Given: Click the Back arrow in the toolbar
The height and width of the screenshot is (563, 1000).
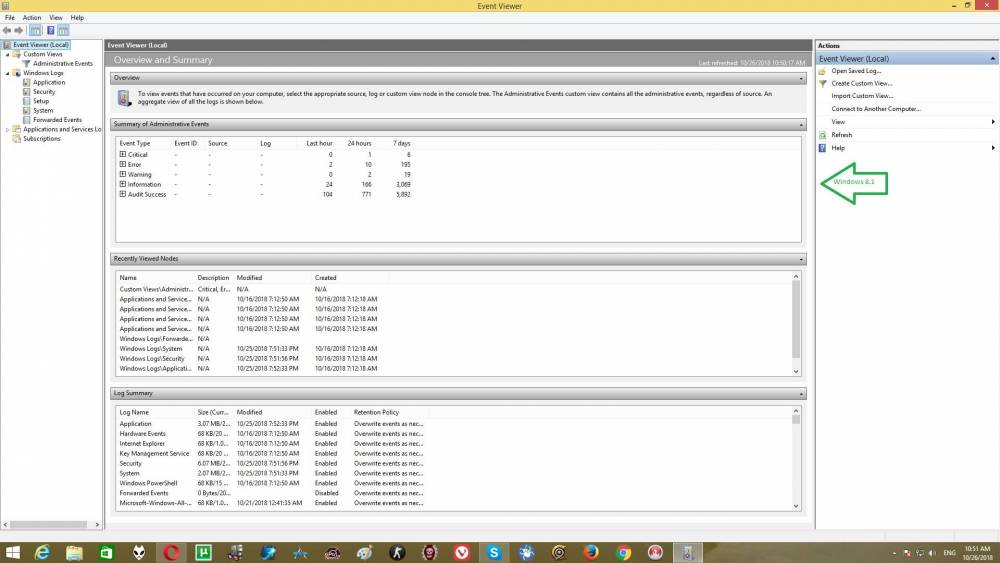Looking at the screenshot, I should pyautogui.click(x=7, y=31).
